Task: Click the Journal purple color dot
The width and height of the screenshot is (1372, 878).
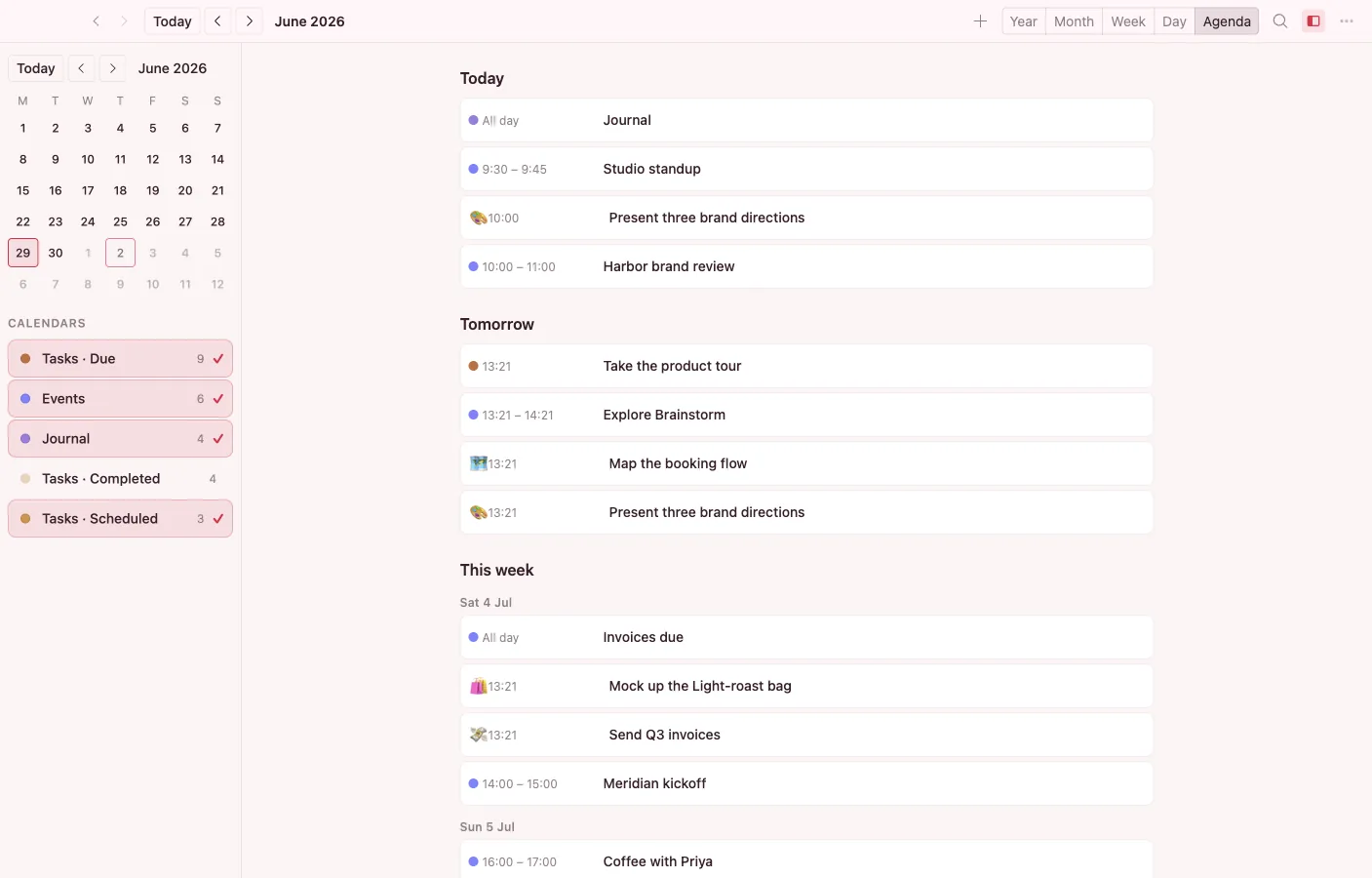Action: pyautogui.click(x=25, y=439)
